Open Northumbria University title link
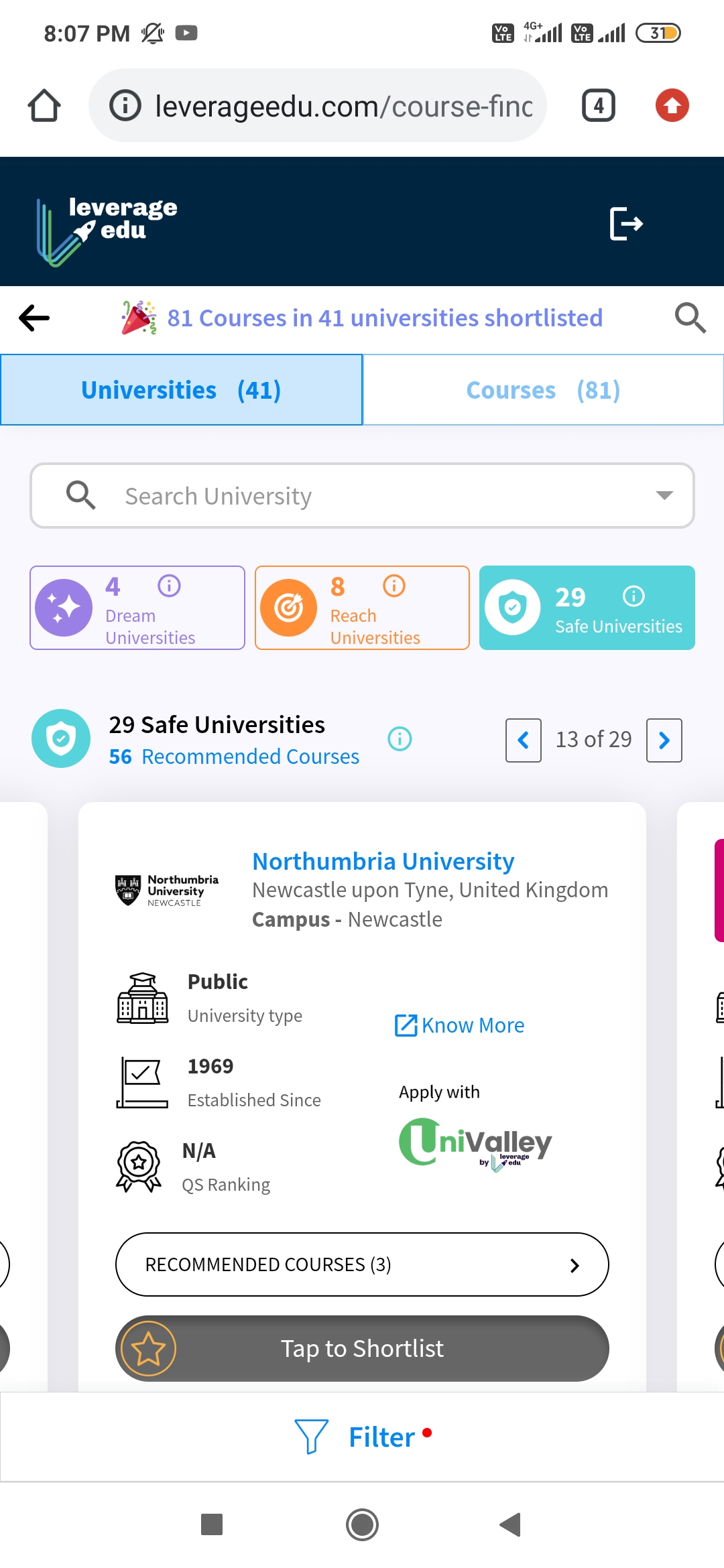 coord(383,862)
